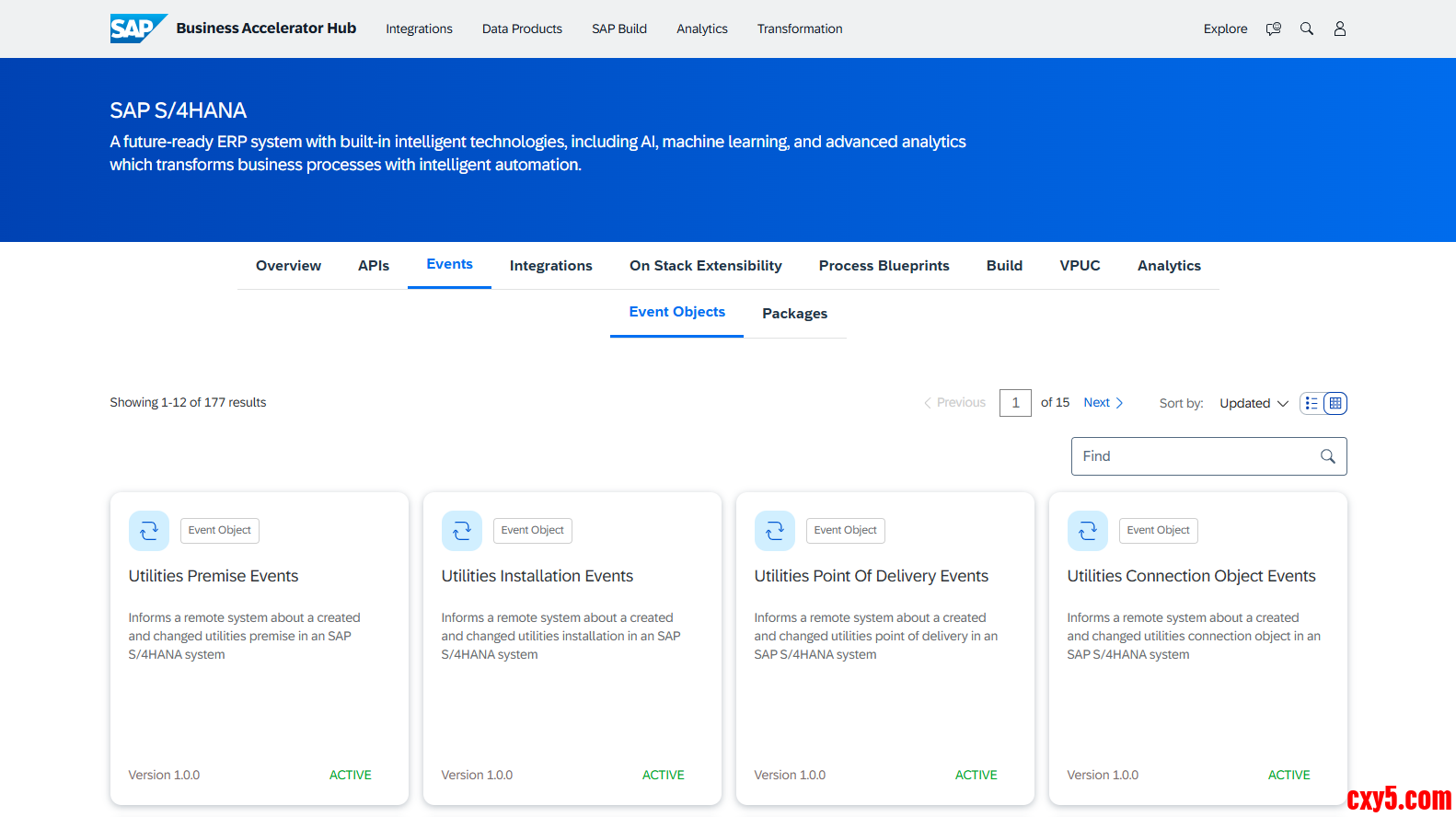
Task: Click the SAP logo in header
Action: point(137,29)
